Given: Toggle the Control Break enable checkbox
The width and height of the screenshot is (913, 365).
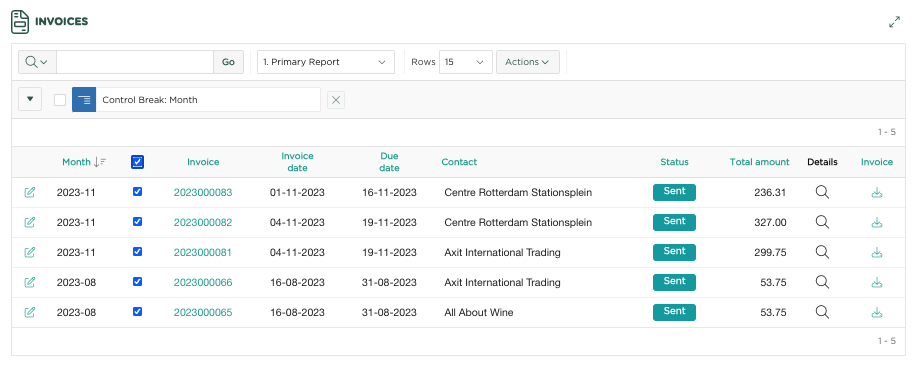Looking at the screenshot, I should pyautogui.click(x=60, y=100).
